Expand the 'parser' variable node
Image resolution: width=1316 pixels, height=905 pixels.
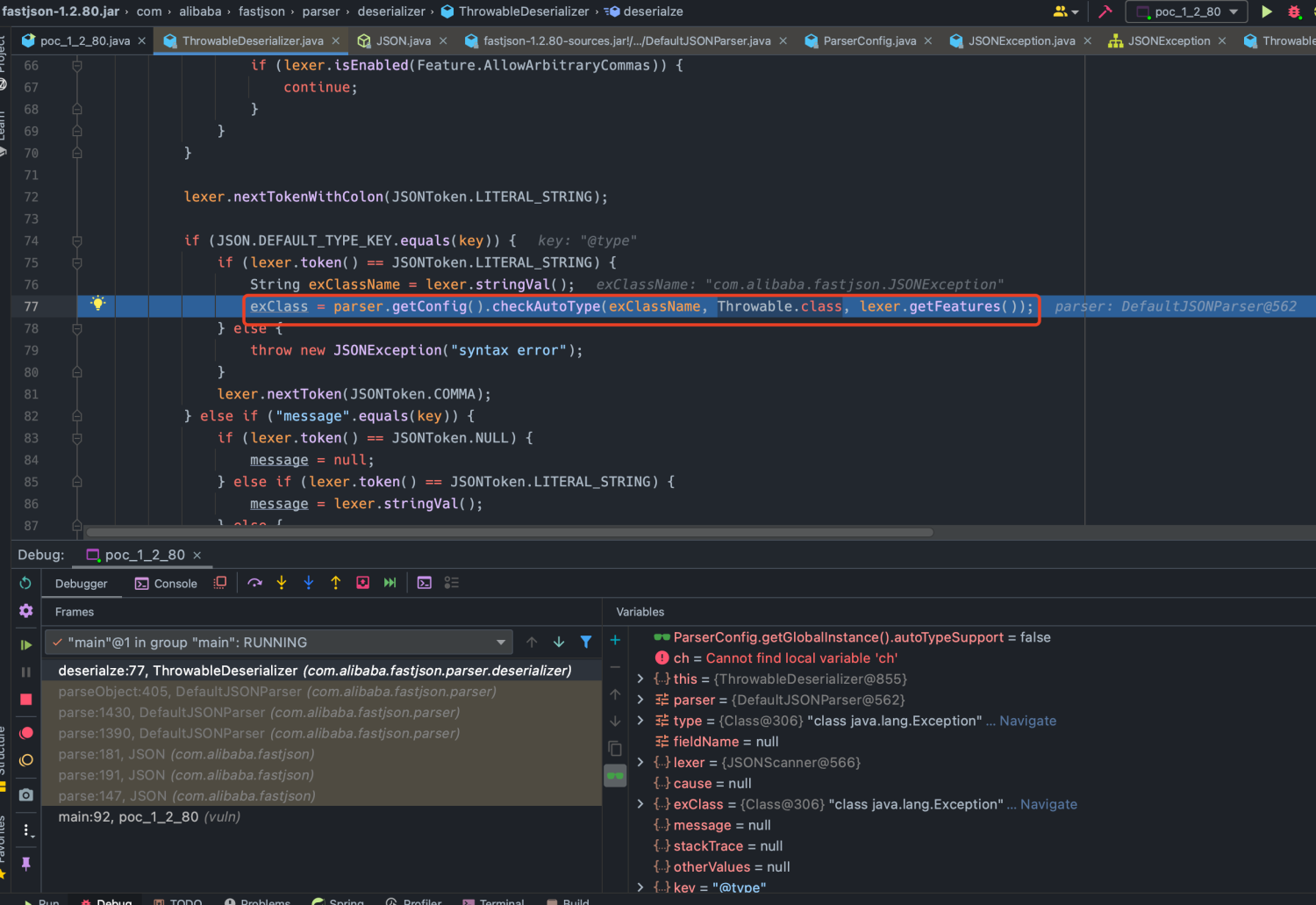pos(640,700)
